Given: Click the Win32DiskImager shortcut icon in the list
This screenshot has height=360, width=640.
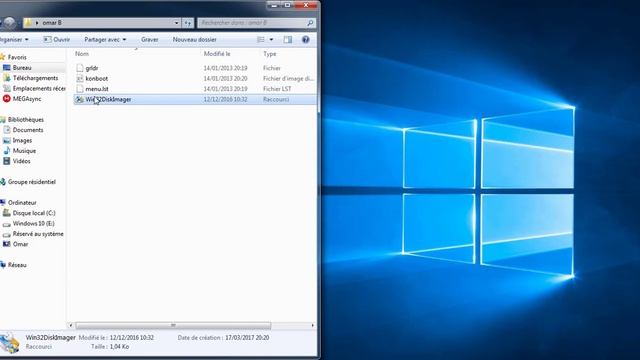Looking at the screenshot, I should pos(80,99).
